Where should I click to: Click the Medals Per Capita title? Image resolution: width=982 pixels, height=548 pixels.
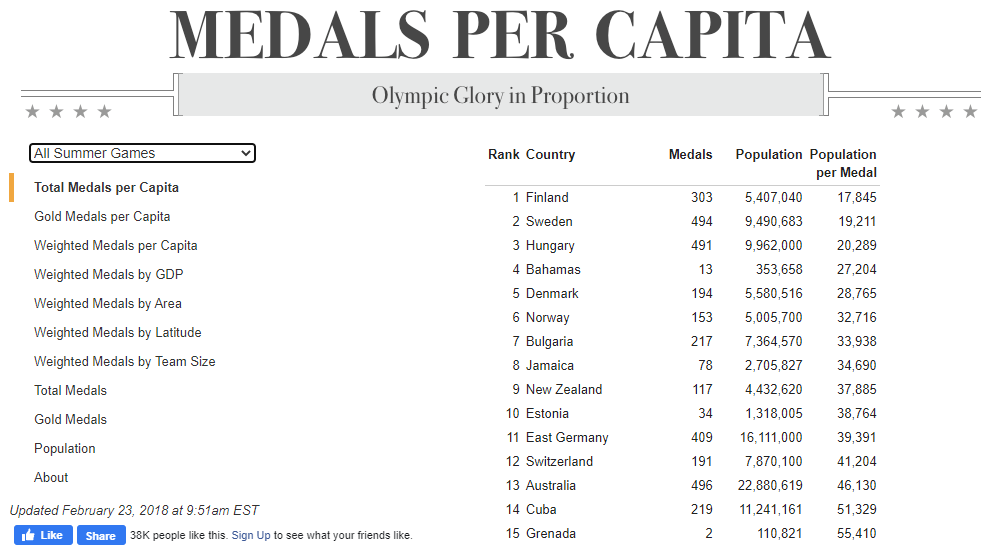pyautogui.click(x=499, y=36)
